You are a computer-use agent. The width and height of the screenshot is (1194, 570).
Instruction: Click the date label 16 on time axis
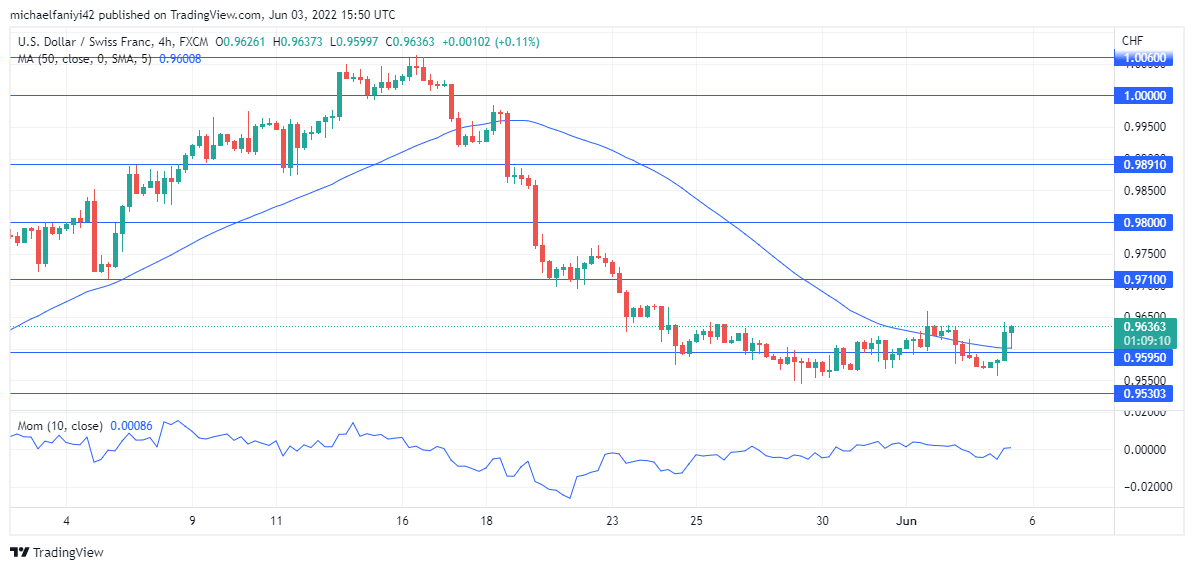[403, 521]
